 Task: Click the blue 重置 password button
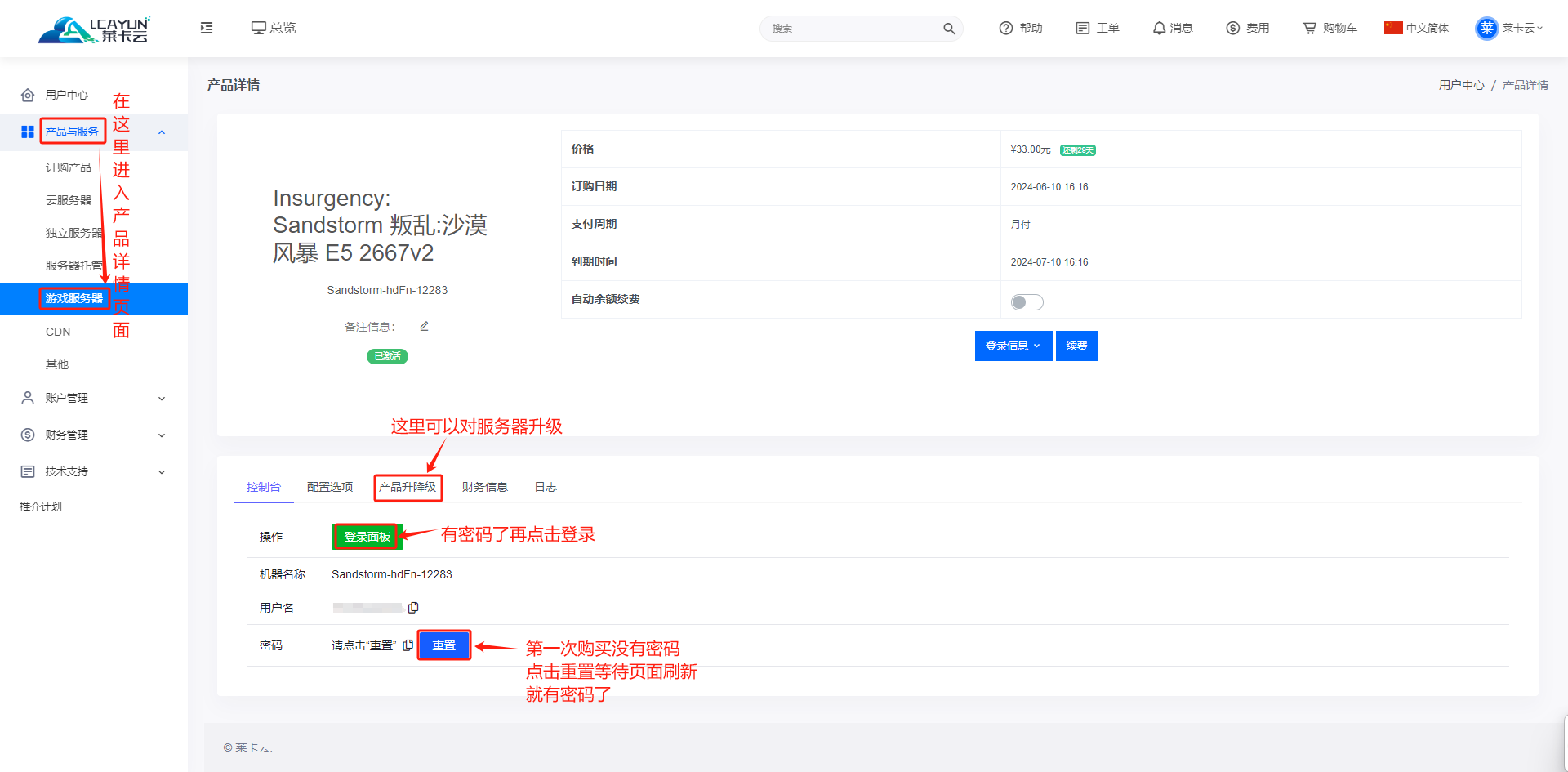[x=443, y=645]
